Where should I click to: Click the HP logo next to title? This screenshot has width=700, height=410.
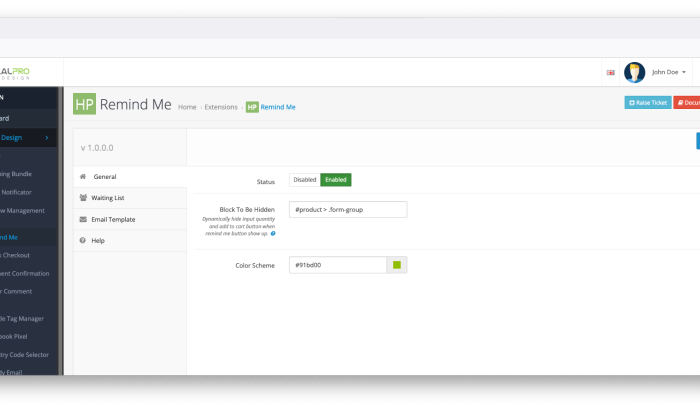84,104
